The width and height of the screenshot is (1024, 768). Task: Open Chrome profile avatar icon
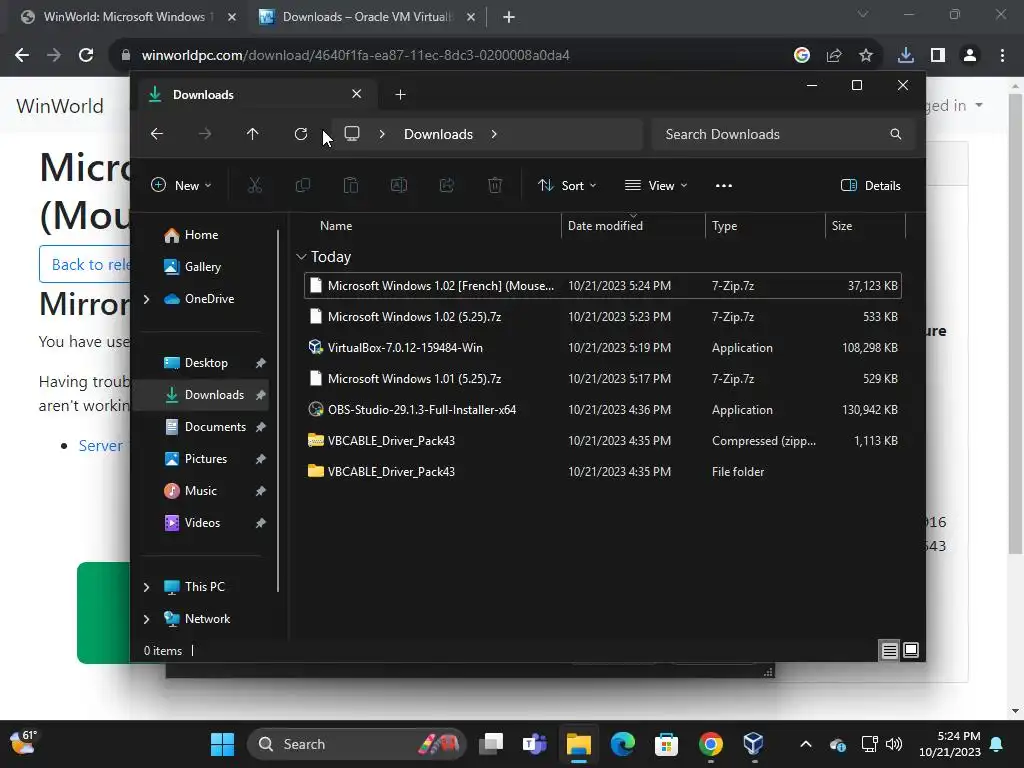click(970, 56)
